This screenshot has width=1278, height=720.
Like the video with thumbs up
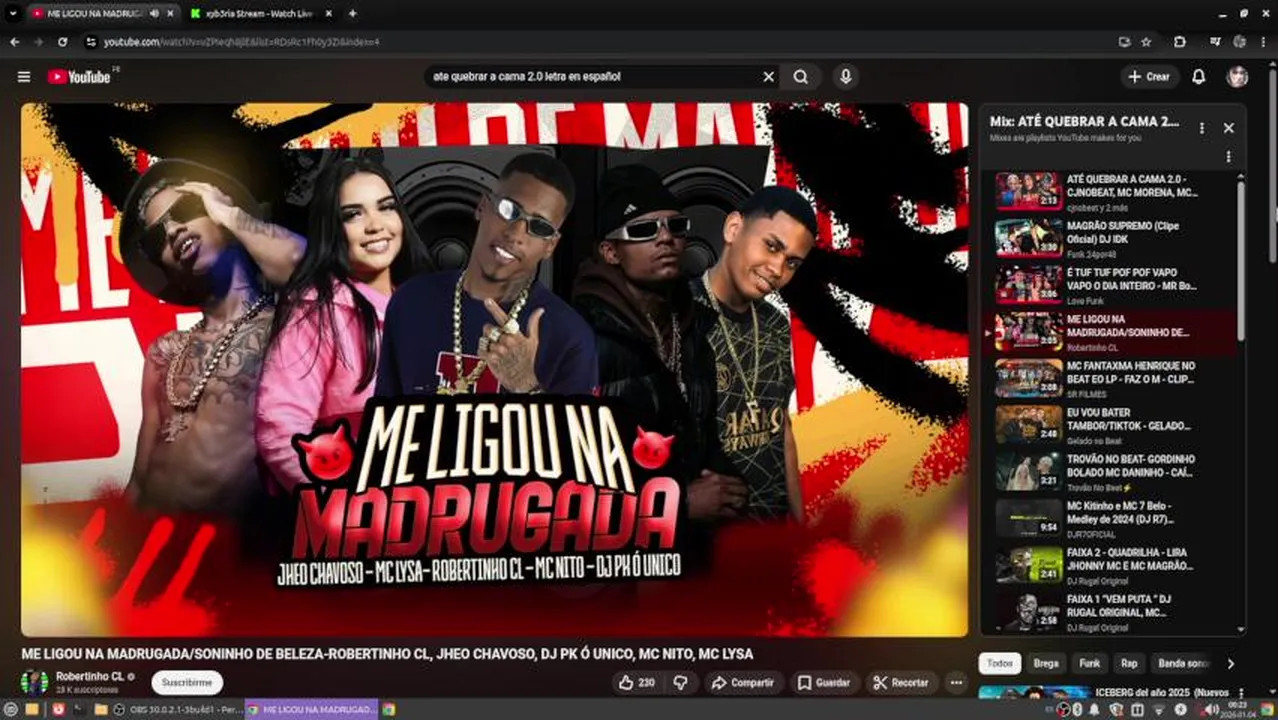(636, 683)
